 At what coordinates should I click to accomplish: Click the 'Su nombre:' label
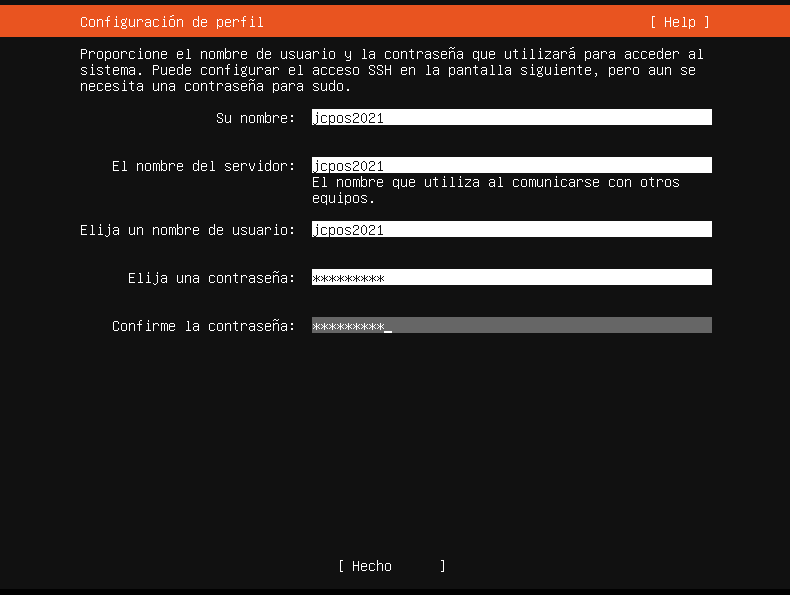(255, 118)
